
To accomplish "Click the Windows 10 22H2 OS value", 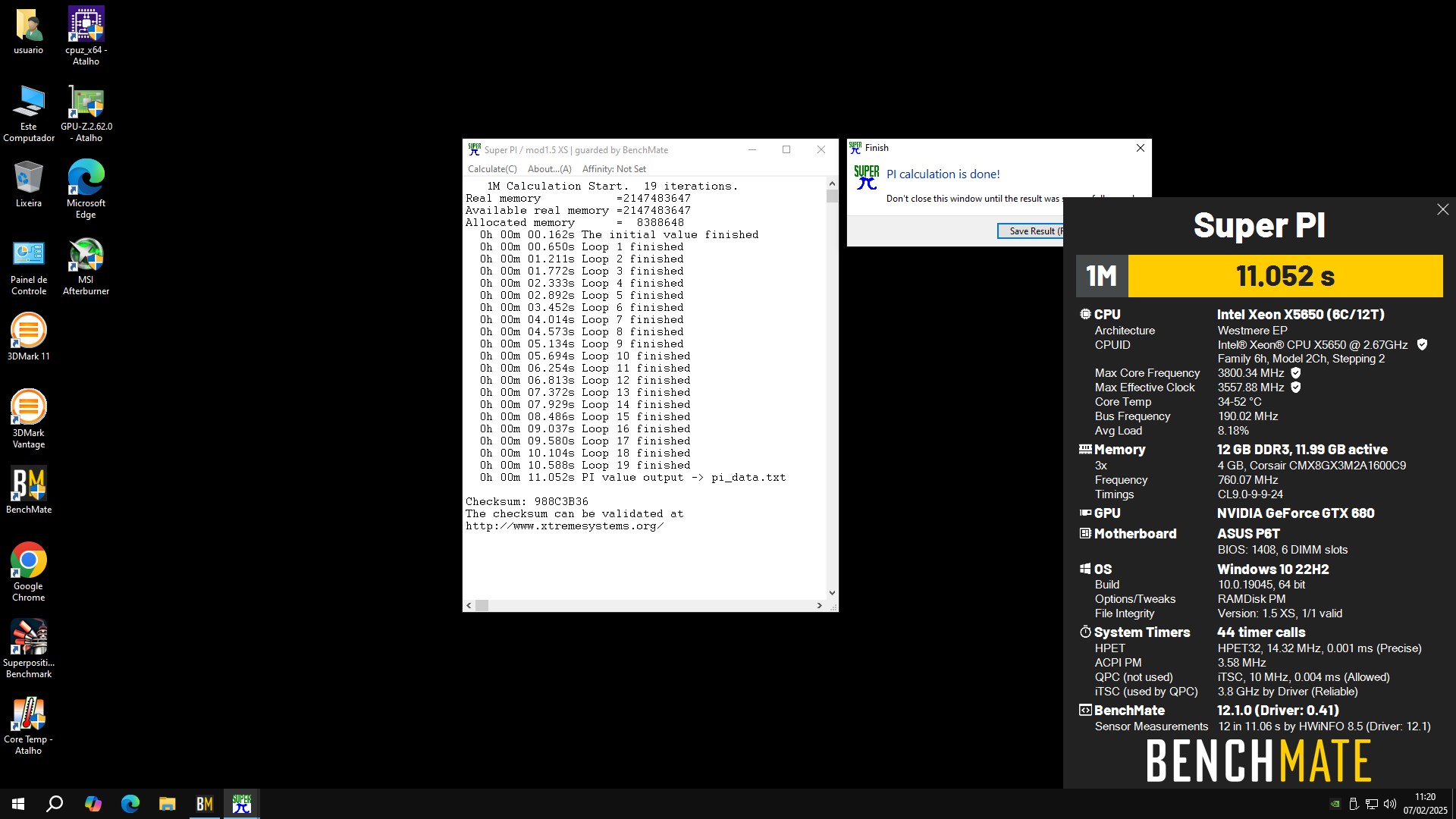I will click(x=1272, y=570).
